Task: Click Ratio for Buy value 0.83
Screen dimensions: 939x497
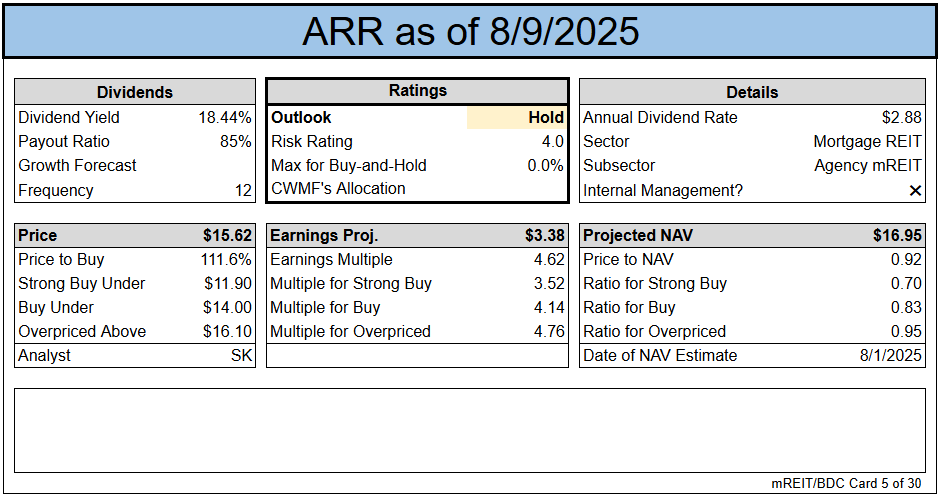Action: (906, 307)
